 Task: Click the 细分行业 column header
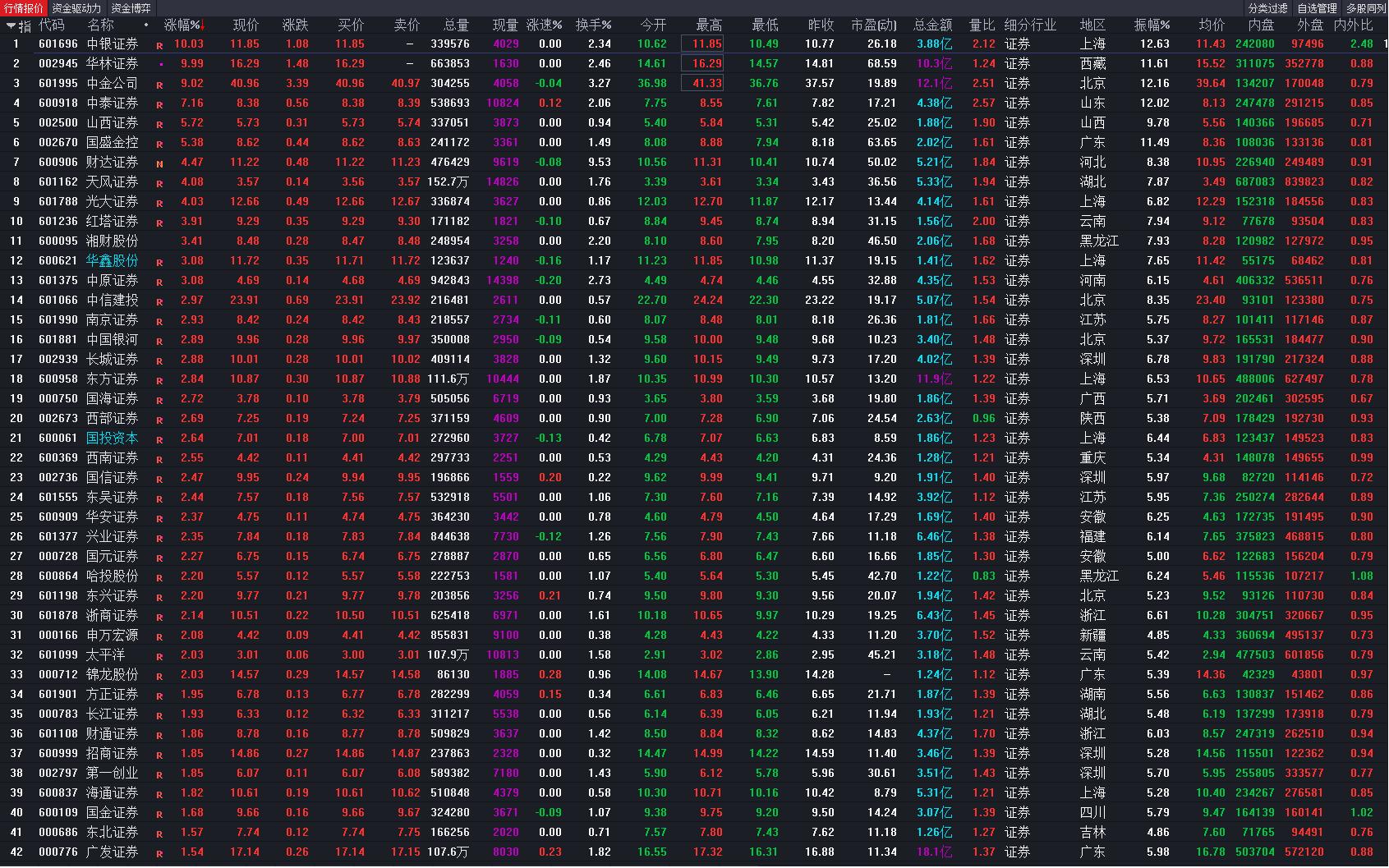(x=1030, y=25)
